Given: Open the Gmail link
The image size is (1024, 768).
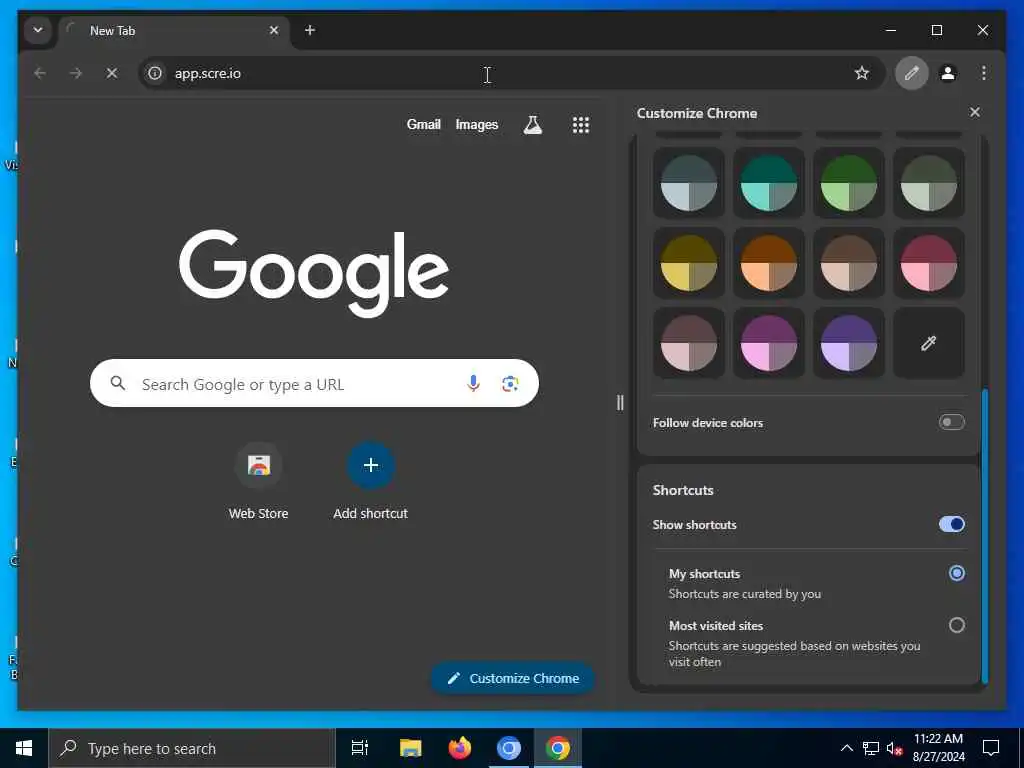Looking at the screenshot, I should [423, 125].
